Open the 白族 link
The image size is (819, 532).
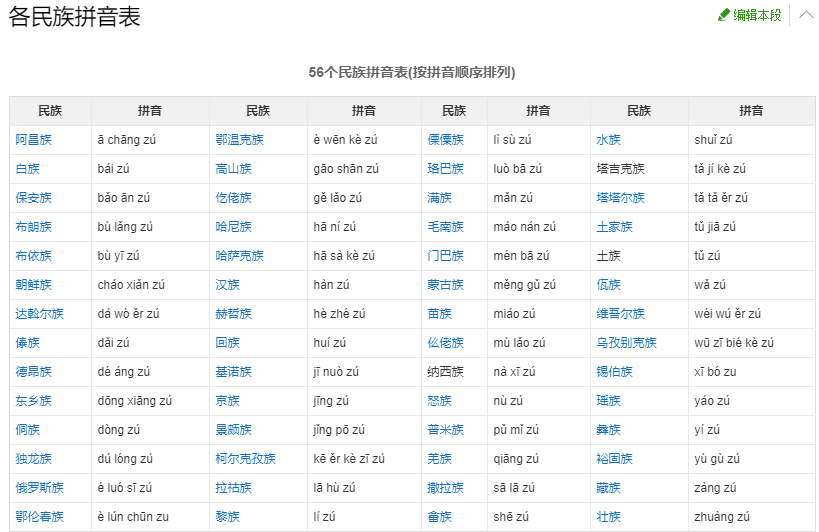point(28,169)
